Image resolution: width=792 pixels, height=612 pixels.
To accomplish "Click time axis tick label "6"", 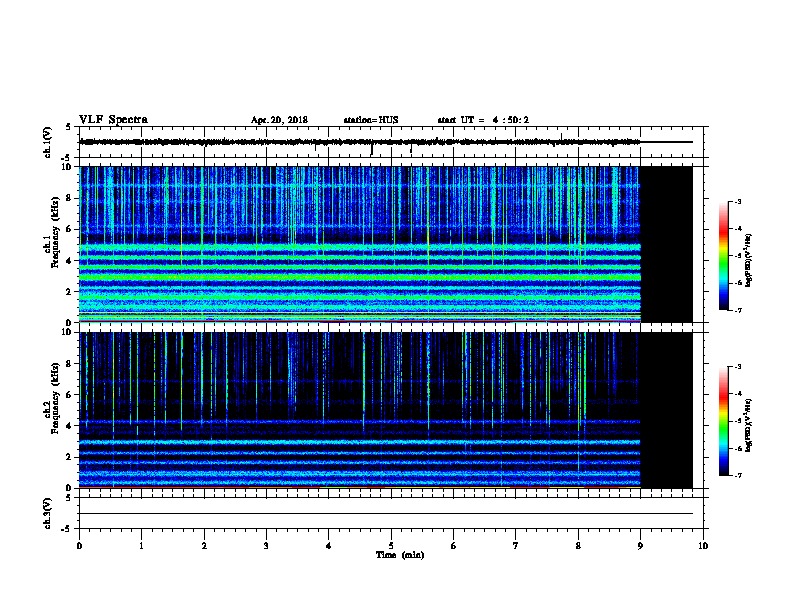I will click(x=453, y=545).
